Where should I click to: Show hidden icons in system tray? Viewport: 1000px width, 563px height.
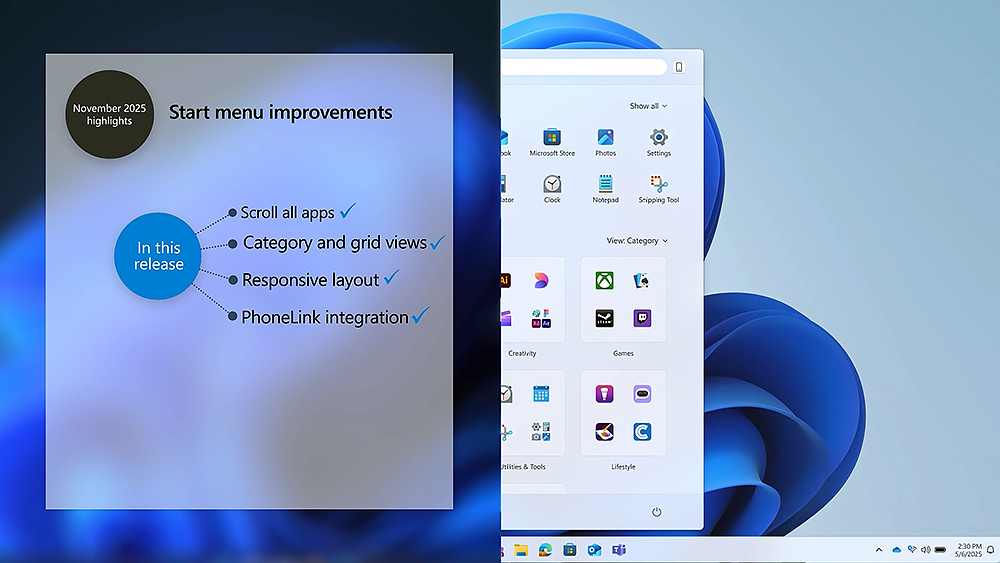coord(879,550)
